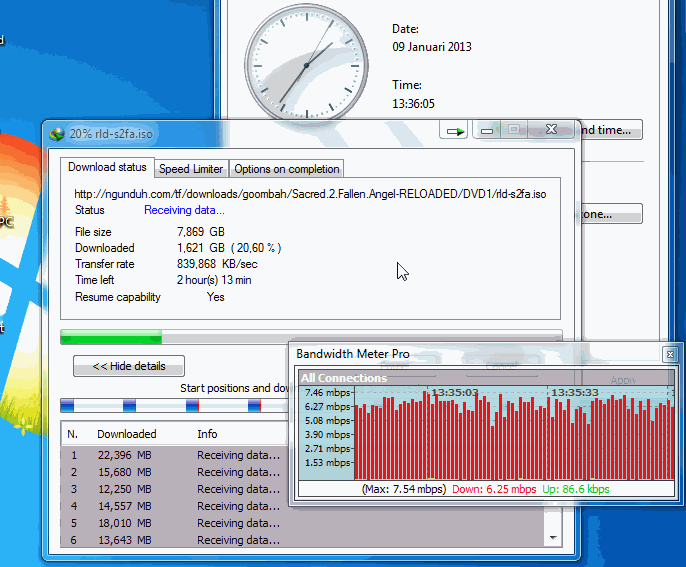
Task: Click the scrollbar down arrow in connection list
Action: (x=553, y=537)
